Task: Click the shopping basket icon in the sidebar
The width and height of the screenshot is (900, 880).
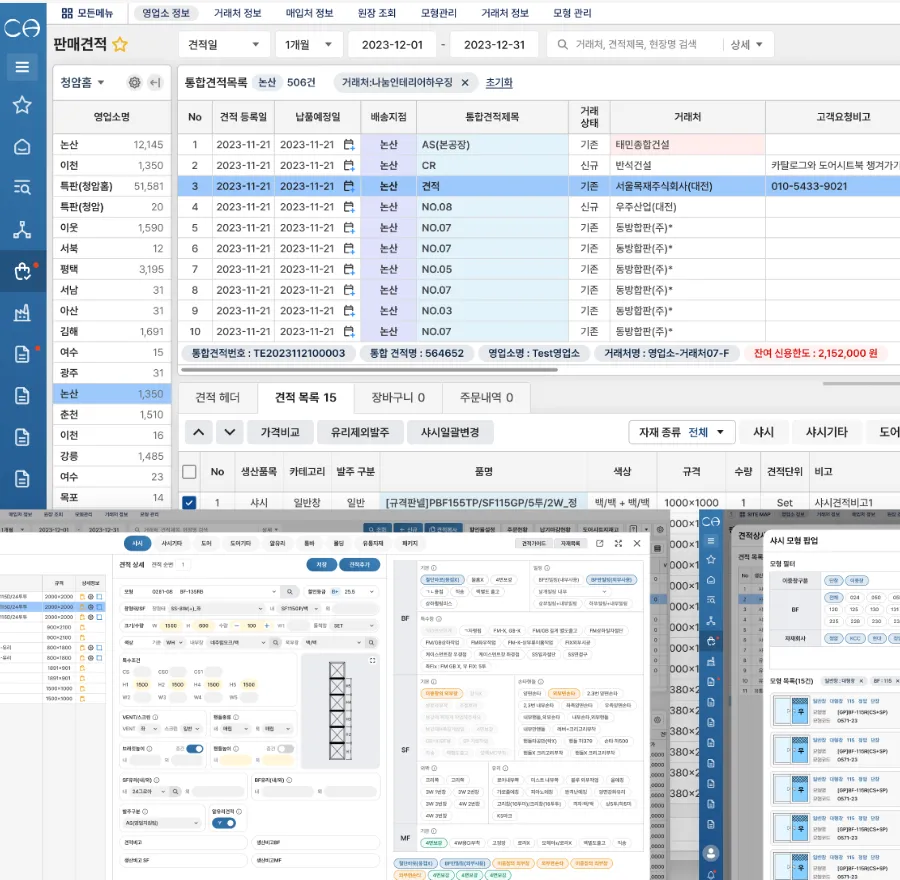Action: (x=22, y=270)
